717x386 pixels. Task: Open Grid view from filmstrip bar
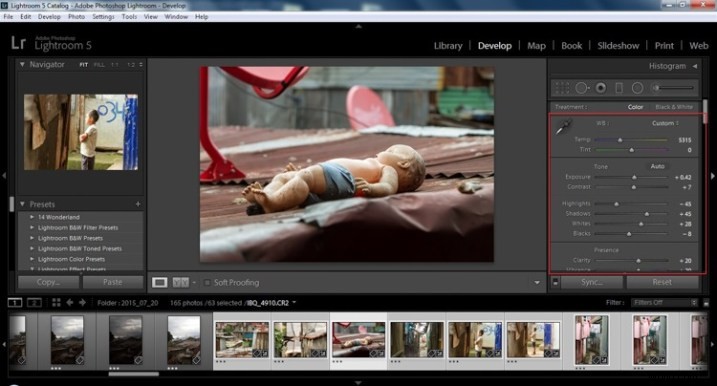click(56, 303)
